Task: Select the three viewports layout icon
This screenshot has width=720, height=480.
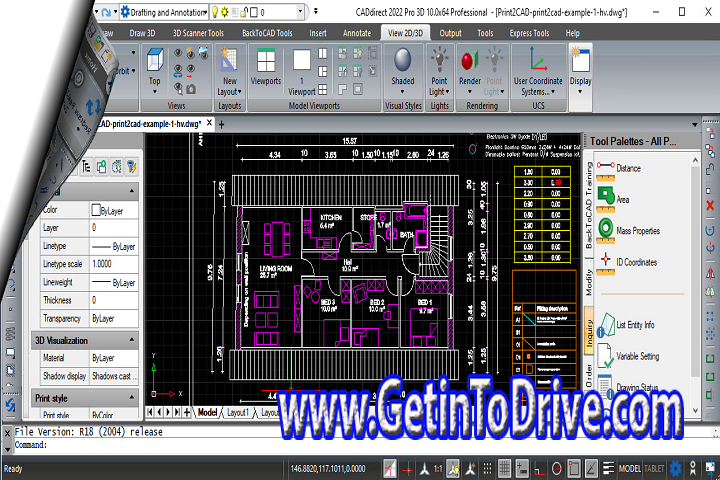Action: 323,71
